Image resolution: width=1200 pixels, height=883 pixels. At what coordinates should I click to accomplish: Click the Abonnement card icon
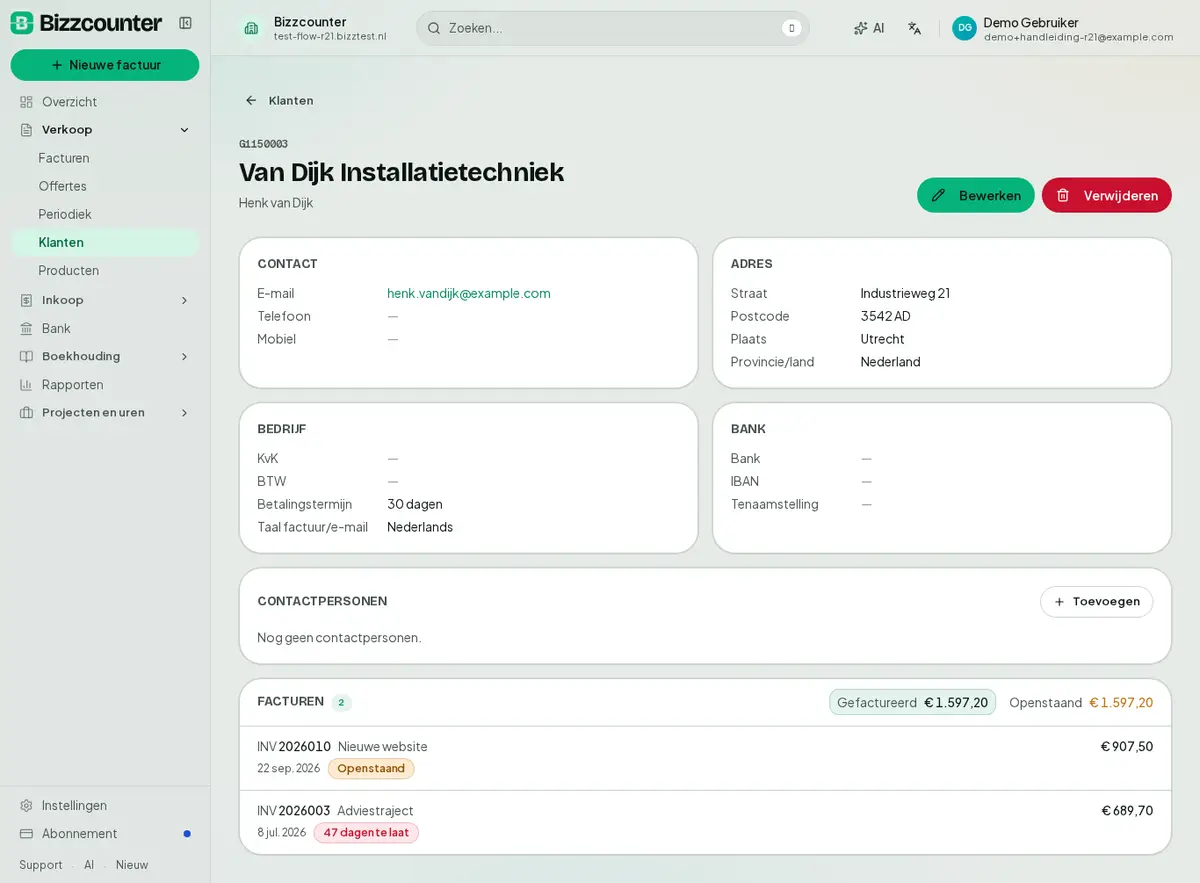click(x=26, y=833)
